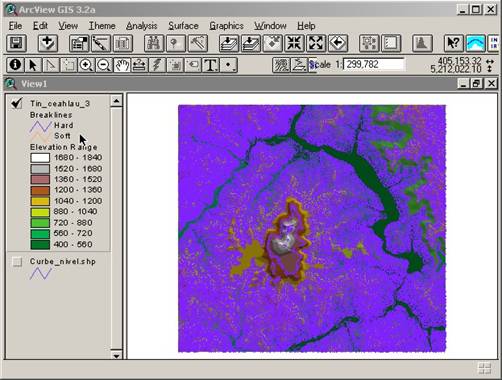Select the Text (T) tool

click(211, 65)
